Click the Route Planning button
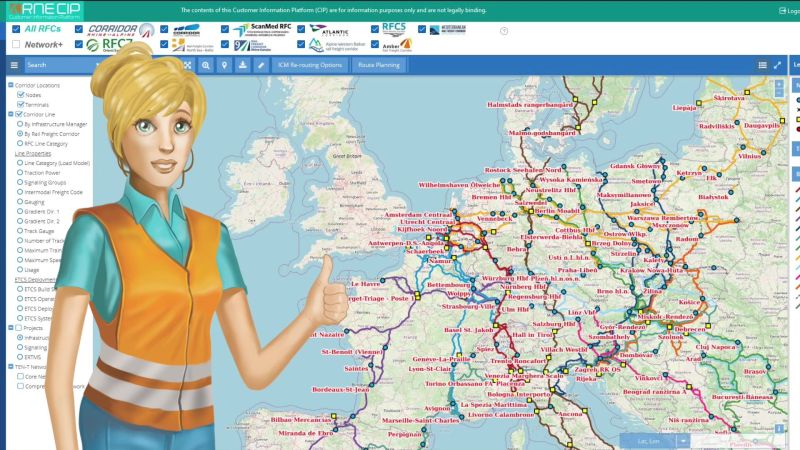The width and height of the screenshot is (800, 450). (379, 65)
